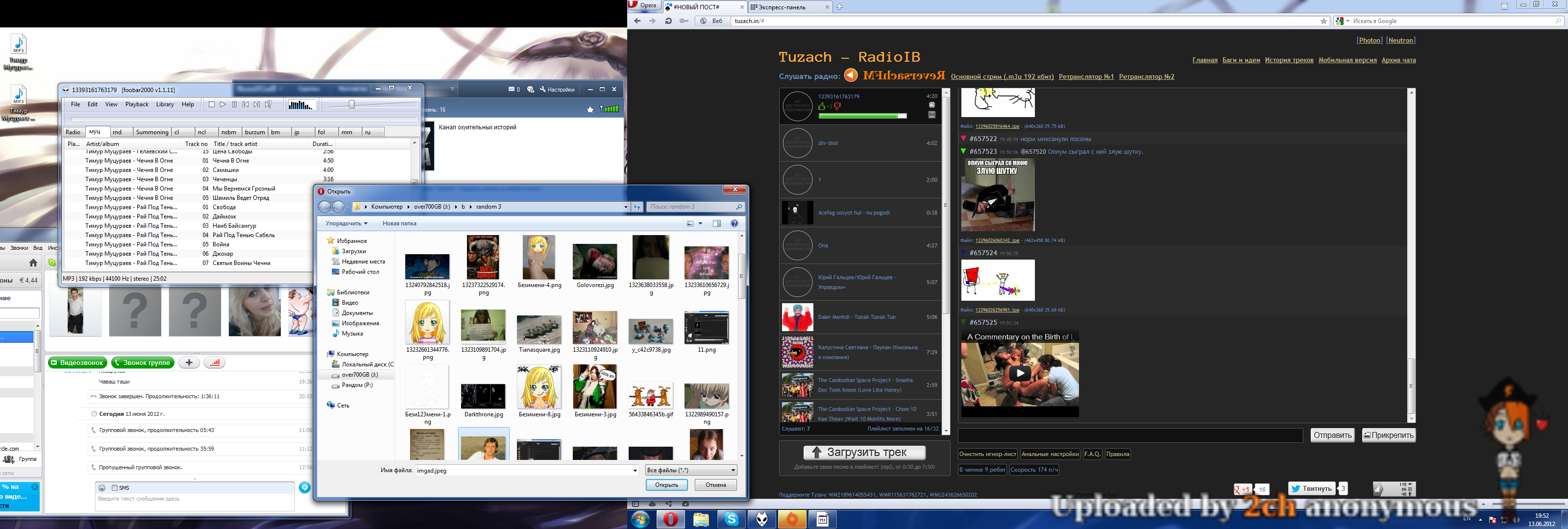Image resolution: width=1568 pixels, height=529 pixels.
Task: Click the foobar2000 seek bar
Action: tap(245, 118)
